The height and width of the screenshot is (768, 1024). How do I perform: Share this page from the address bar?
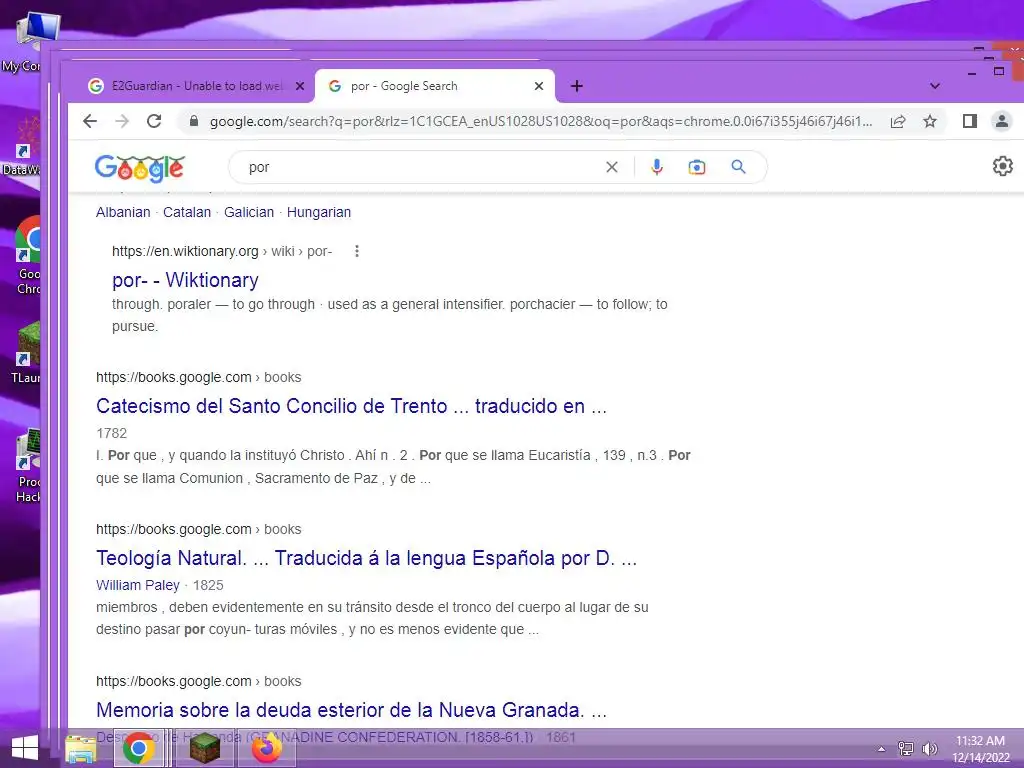pos(898,121)
